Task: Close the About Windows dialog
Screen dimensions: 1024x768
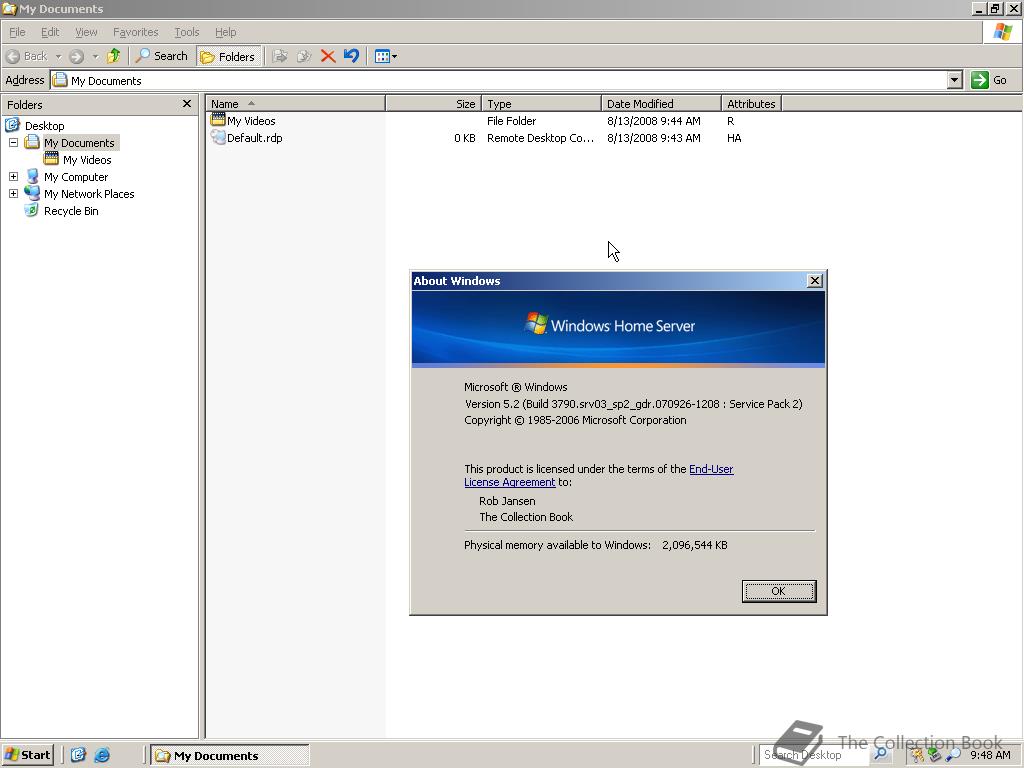Action: pyautogui.click(x=814, y=281)
